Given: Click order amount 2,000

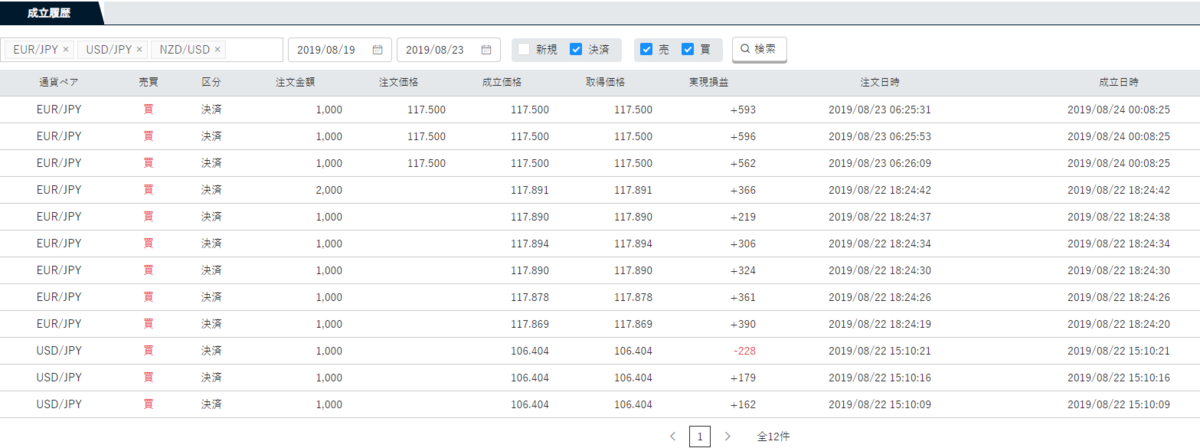Looking at the screenshot, I should pyautogui.click(x=328, y=190).
